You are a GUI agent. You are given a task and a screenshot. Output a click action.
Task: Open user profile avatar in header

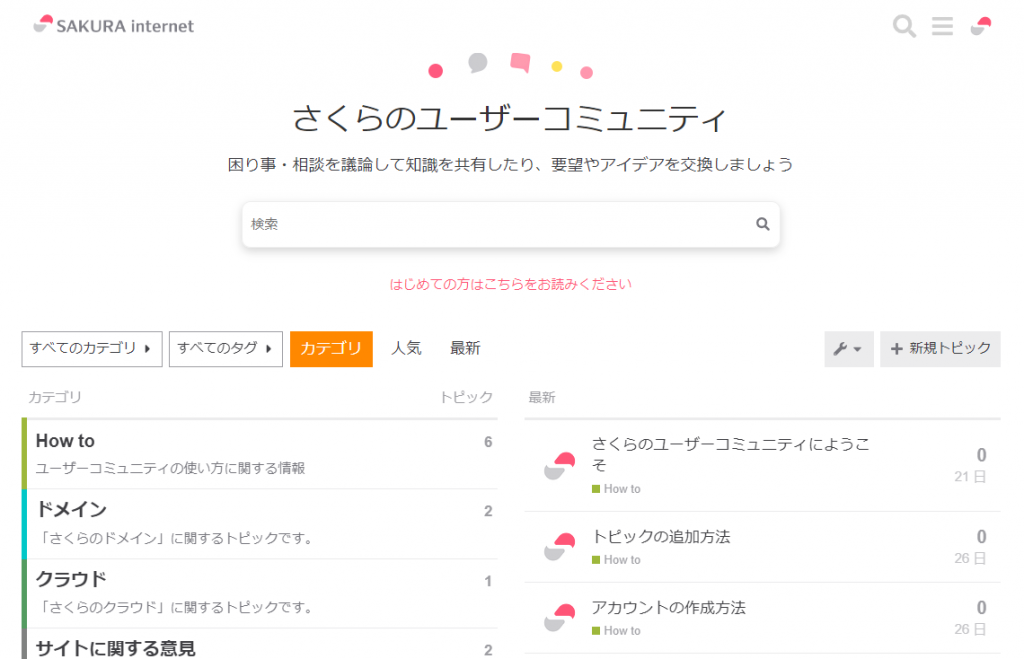981,26
